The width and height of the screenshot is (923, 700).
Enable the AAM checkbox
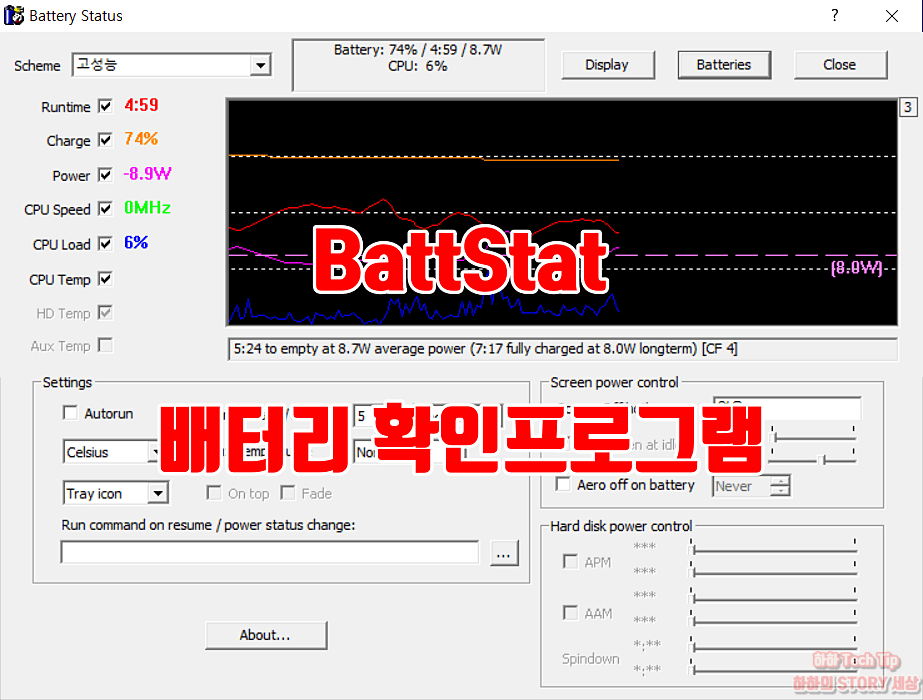point(570,613)
